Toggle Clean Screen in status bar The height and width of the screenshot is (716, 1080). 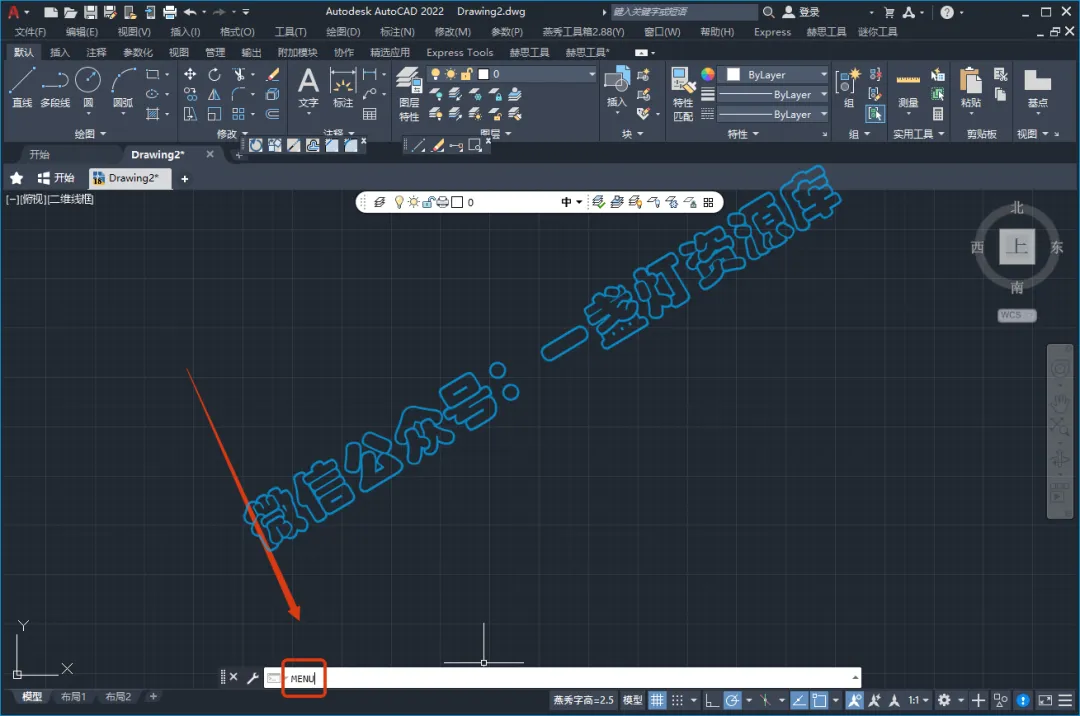click(1045, 700)
